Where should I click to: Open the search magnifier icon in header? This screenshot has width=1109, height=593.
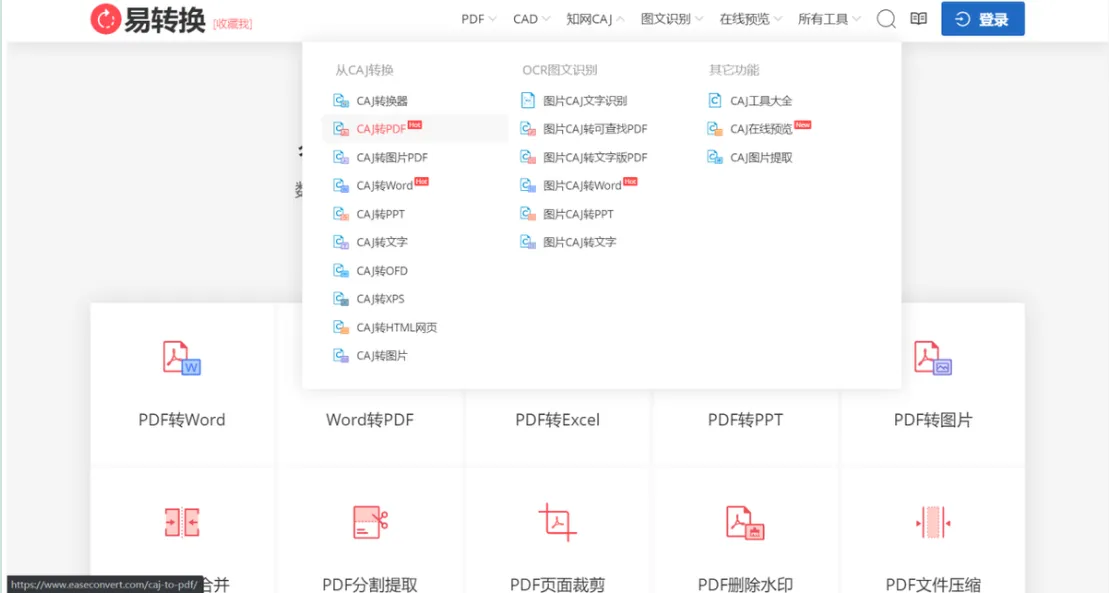coord(886,19)
